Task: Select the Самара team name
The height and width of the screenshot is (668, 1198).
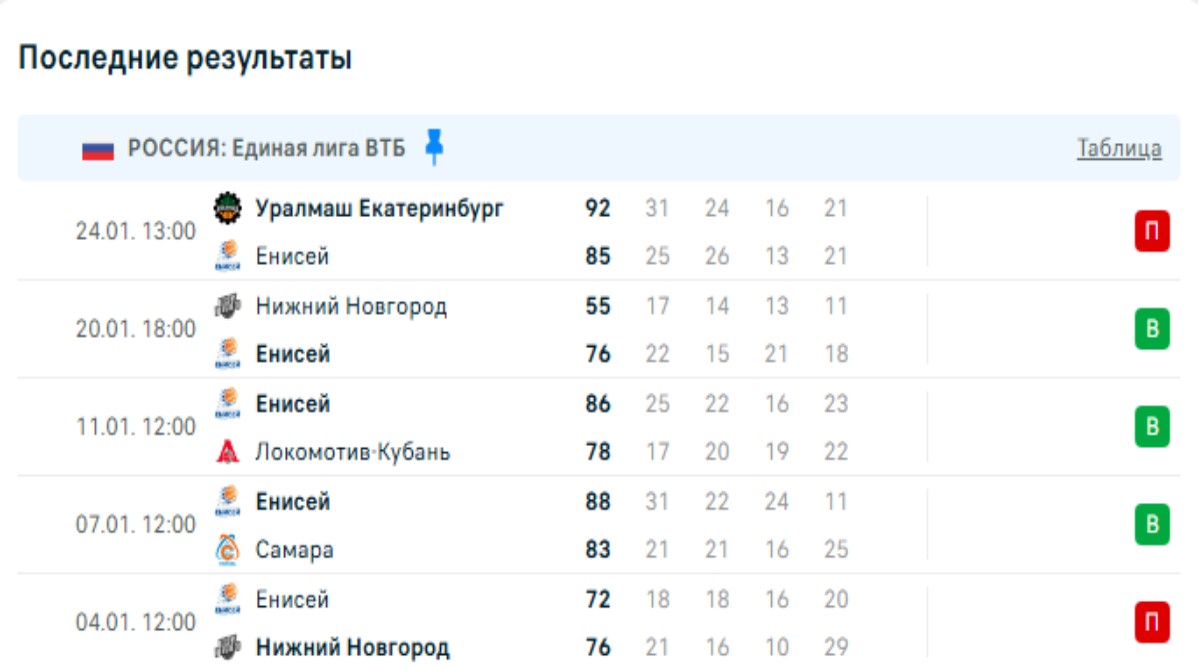Action: coord(294,550)
